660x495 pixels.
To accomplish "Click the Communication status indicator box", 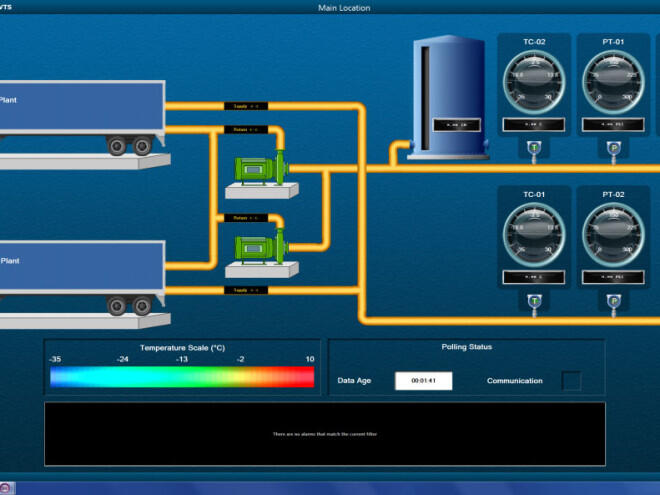I will pyautogui.click(x=572, y=381).
